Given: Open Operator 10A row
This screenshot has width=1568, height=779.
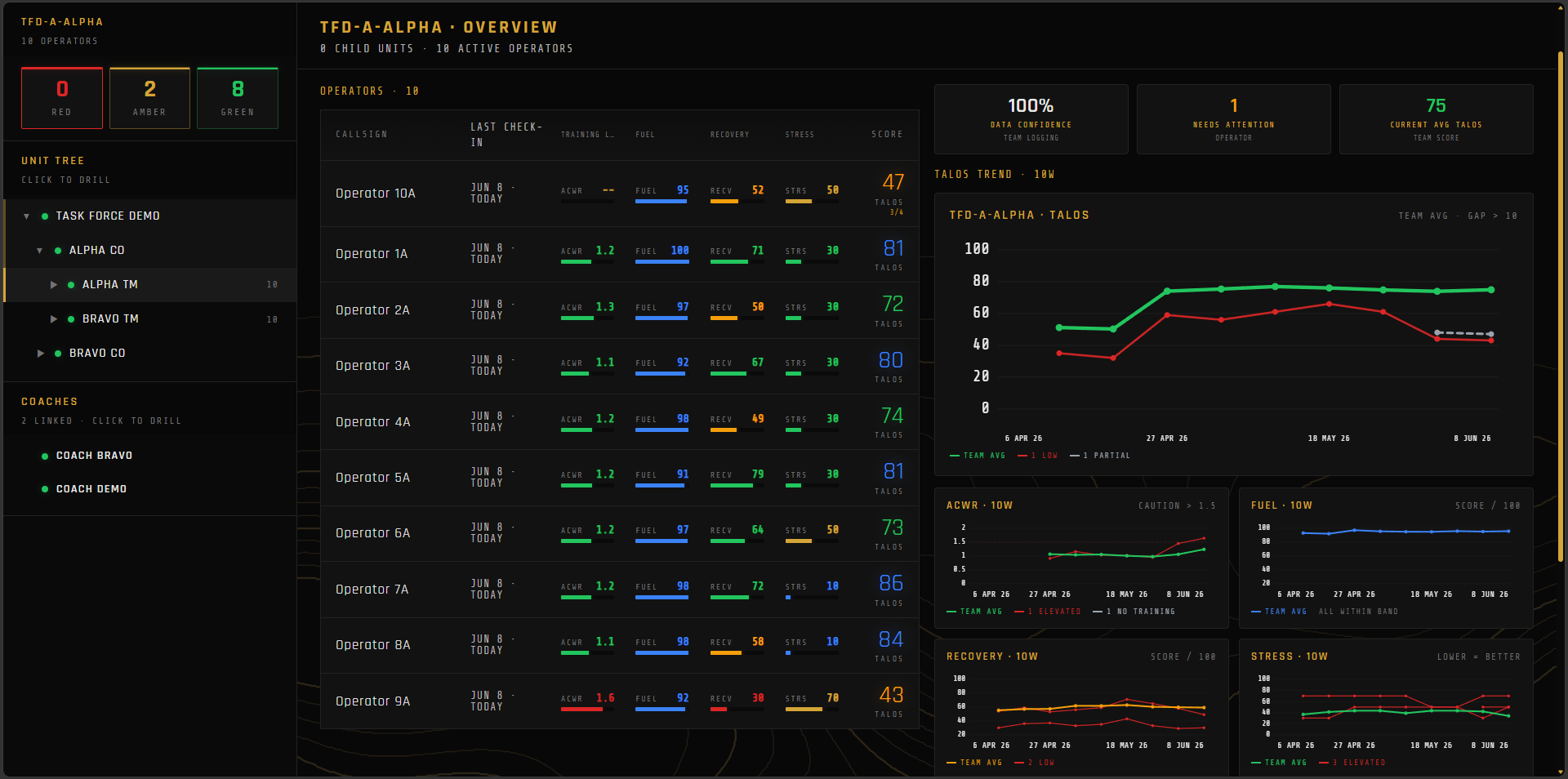Looking at the screenshot, I should click(620, 194).
